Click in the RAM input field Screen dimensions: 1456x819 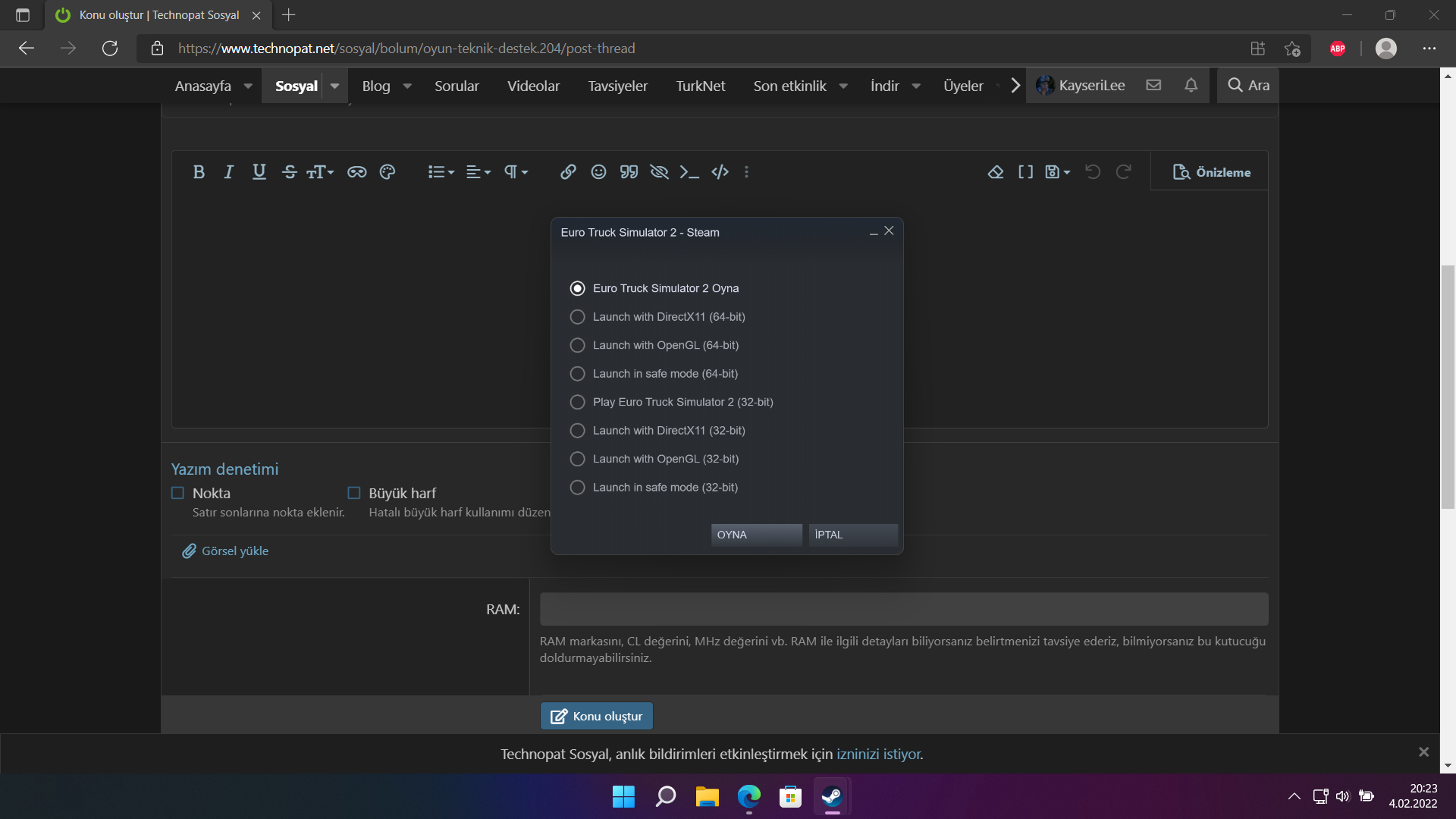[903, 609]
